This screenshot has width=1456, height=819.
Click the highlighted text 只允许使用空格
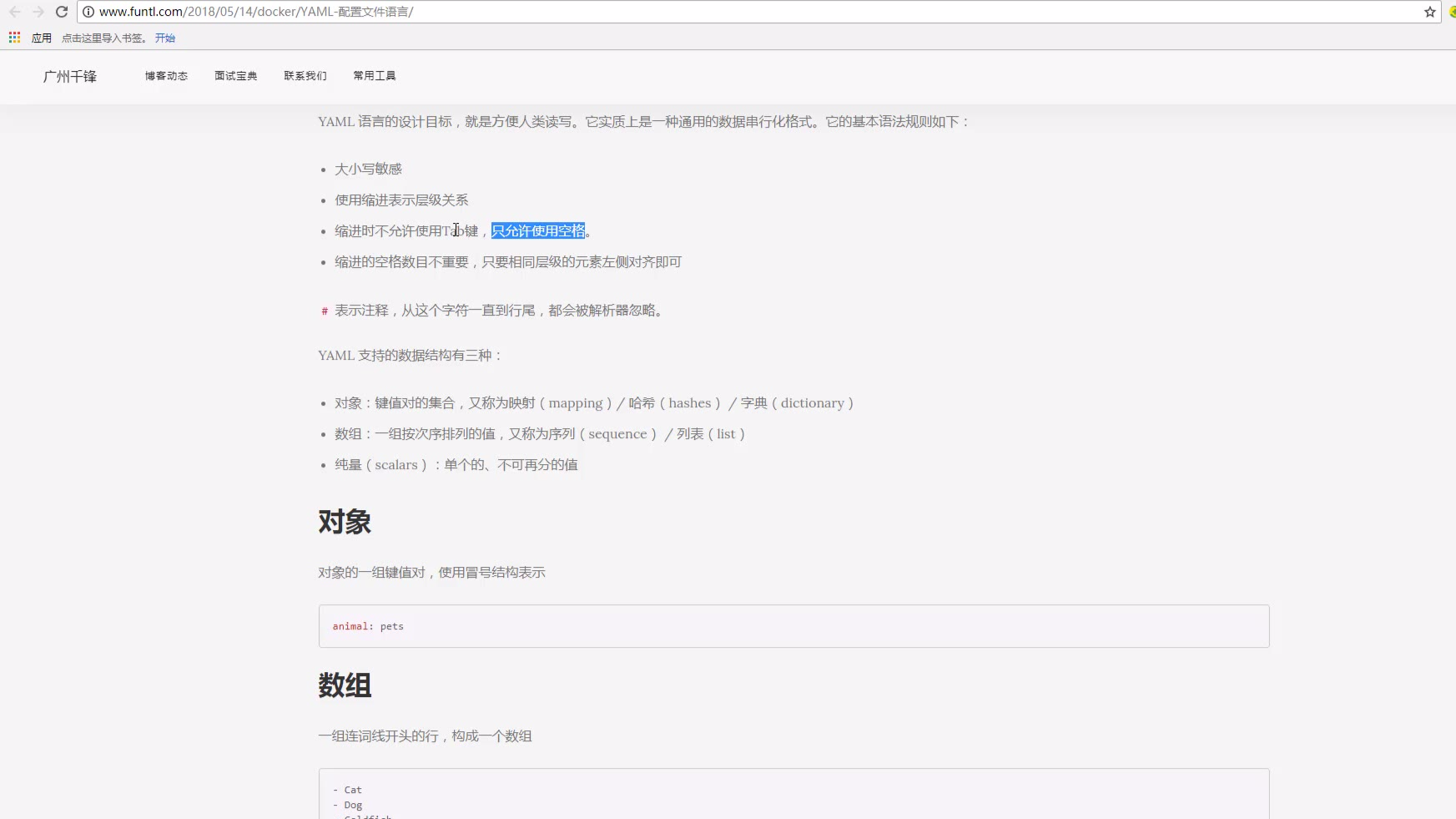538,231
